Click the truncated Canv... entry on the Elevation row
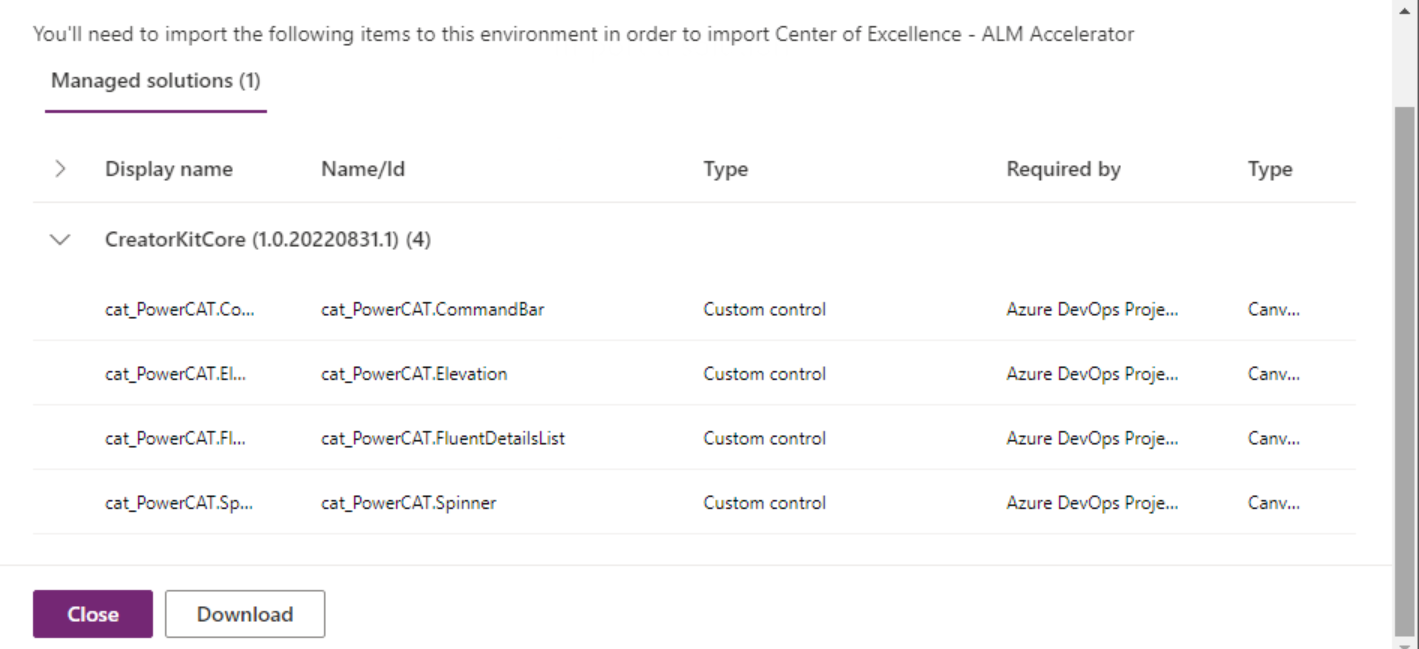 pos(1272,373)
